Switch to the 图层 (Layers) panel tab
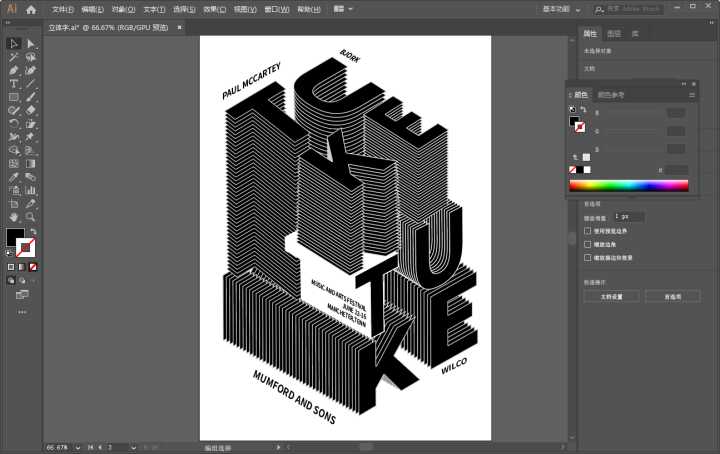Image resolution: width=720 pixels, height=454 pixels. tap(614, 34)
